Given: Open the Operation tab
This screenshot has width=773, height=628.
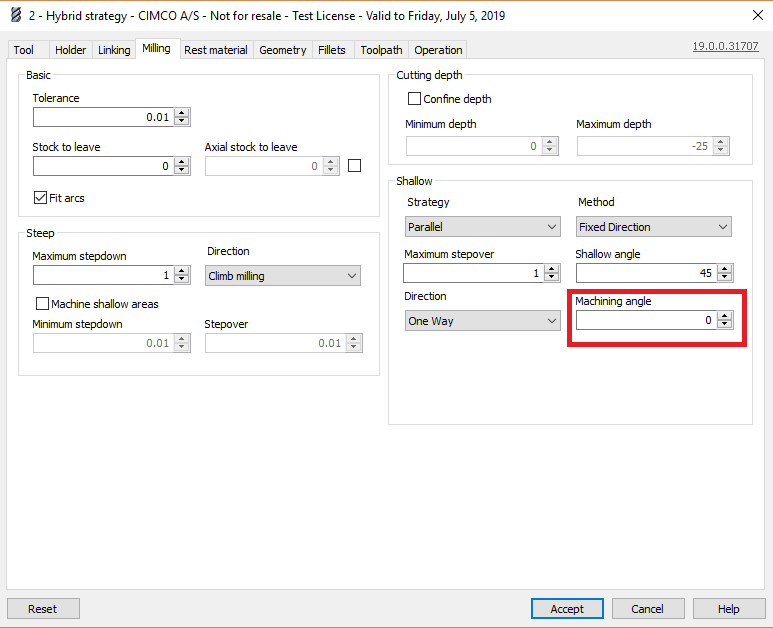Looking at the screenshot, I should [438, 50].
